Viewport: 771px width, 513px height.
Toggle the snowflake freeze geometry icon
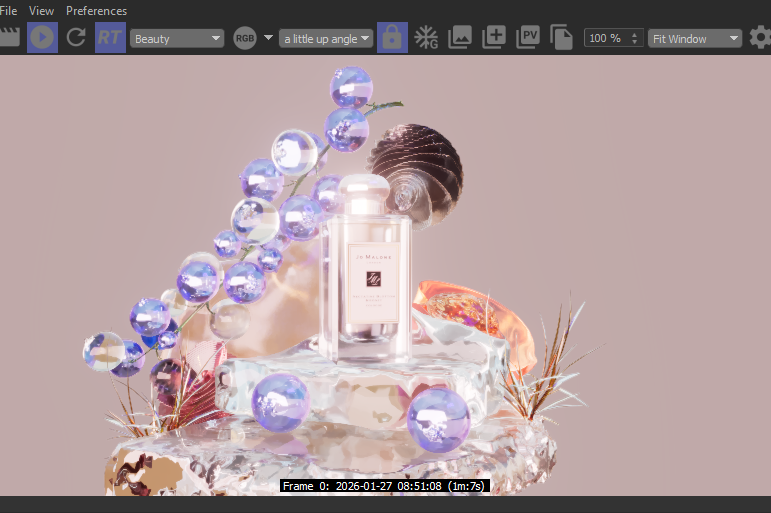point(427,38)
